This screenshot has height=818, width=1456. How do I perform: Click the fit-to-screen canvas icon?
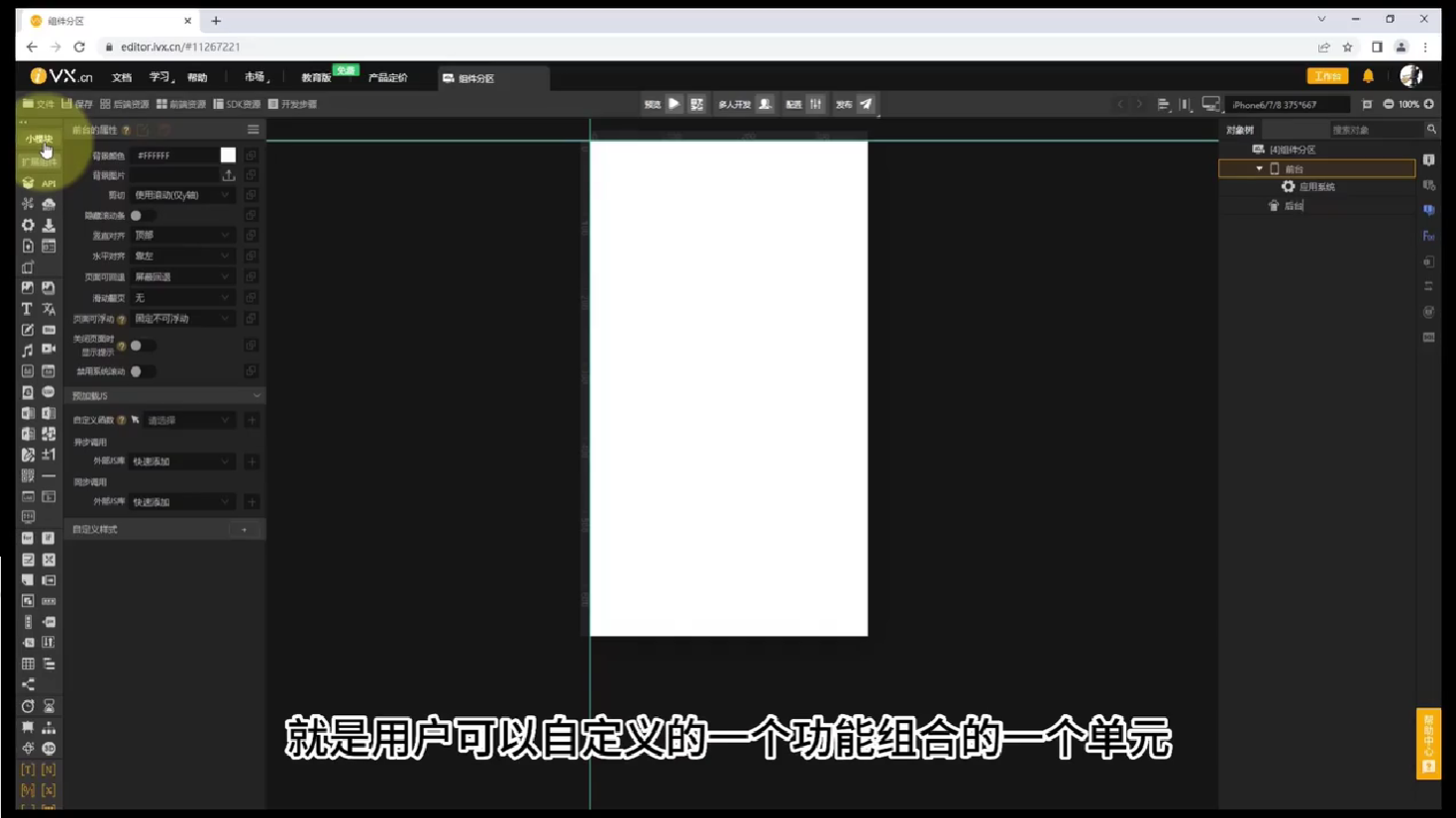click(1367, 104)
